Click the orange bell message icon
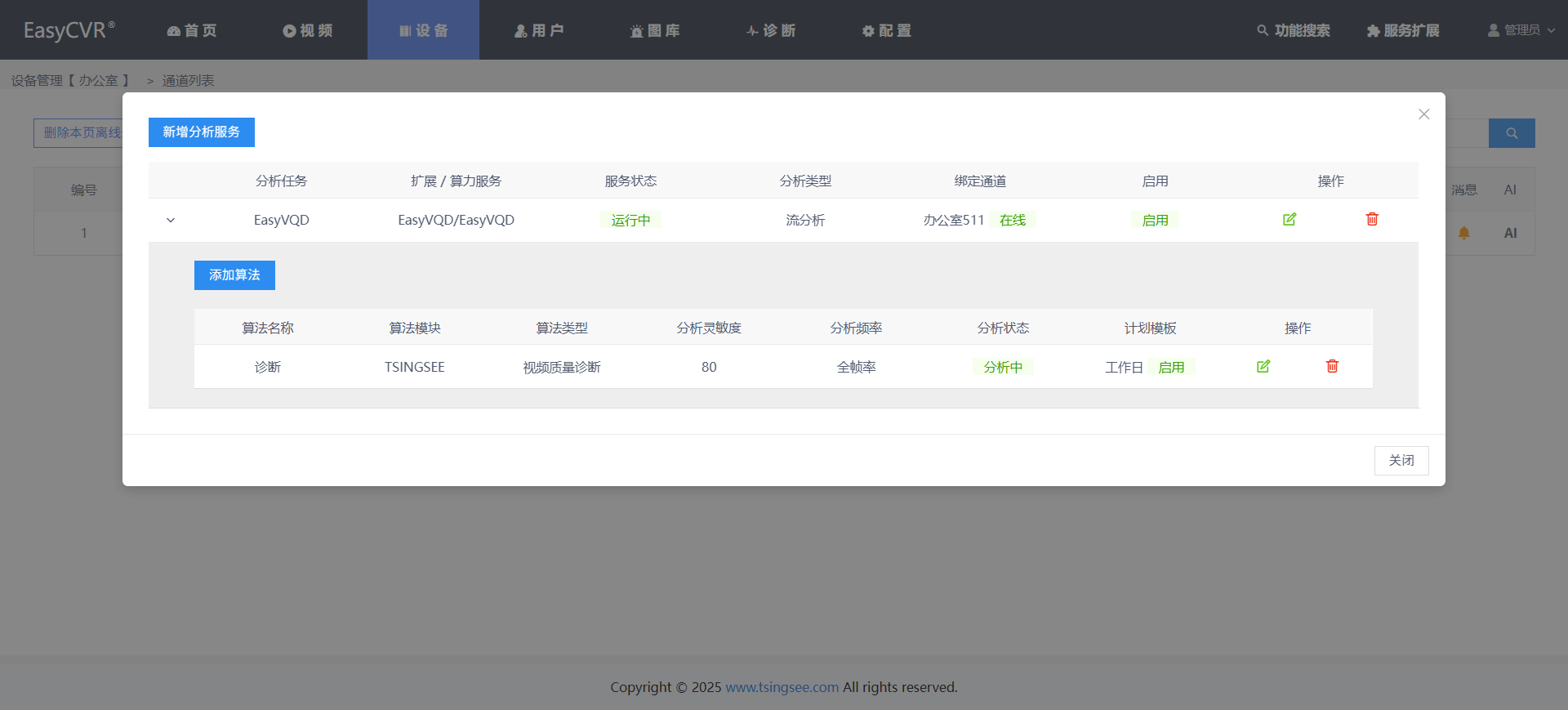The width and height of the screenshot is (1568, 710). (x=1464, y=233)
